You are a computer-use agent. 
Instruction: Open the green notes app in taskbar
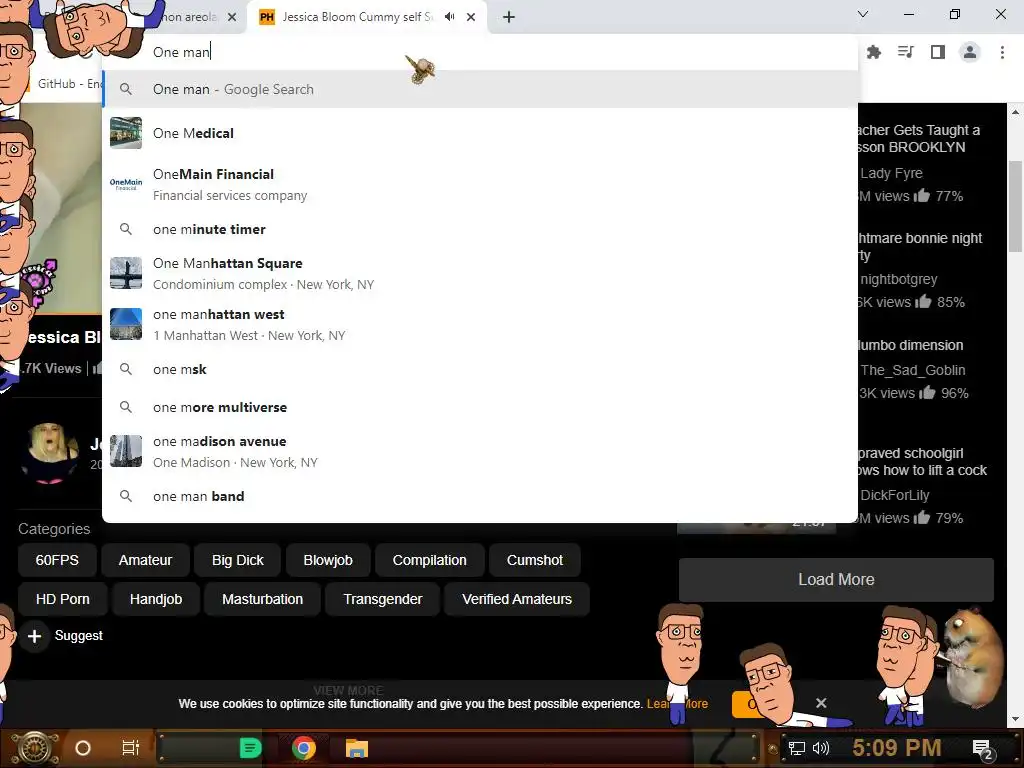pyautogui.click(x=250, y=748)
